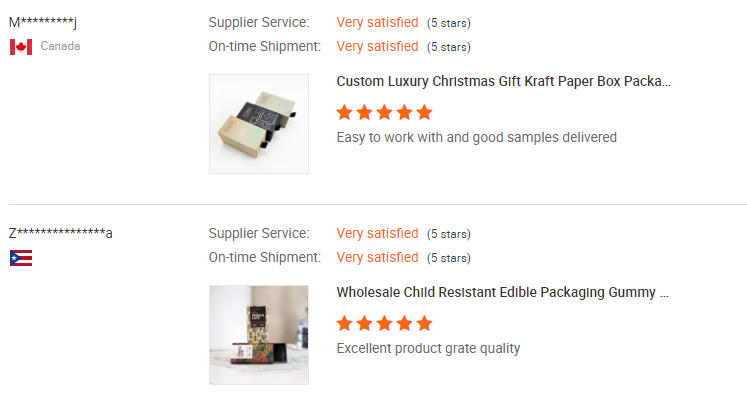Click review text Easy to work with

click(477, 137)
